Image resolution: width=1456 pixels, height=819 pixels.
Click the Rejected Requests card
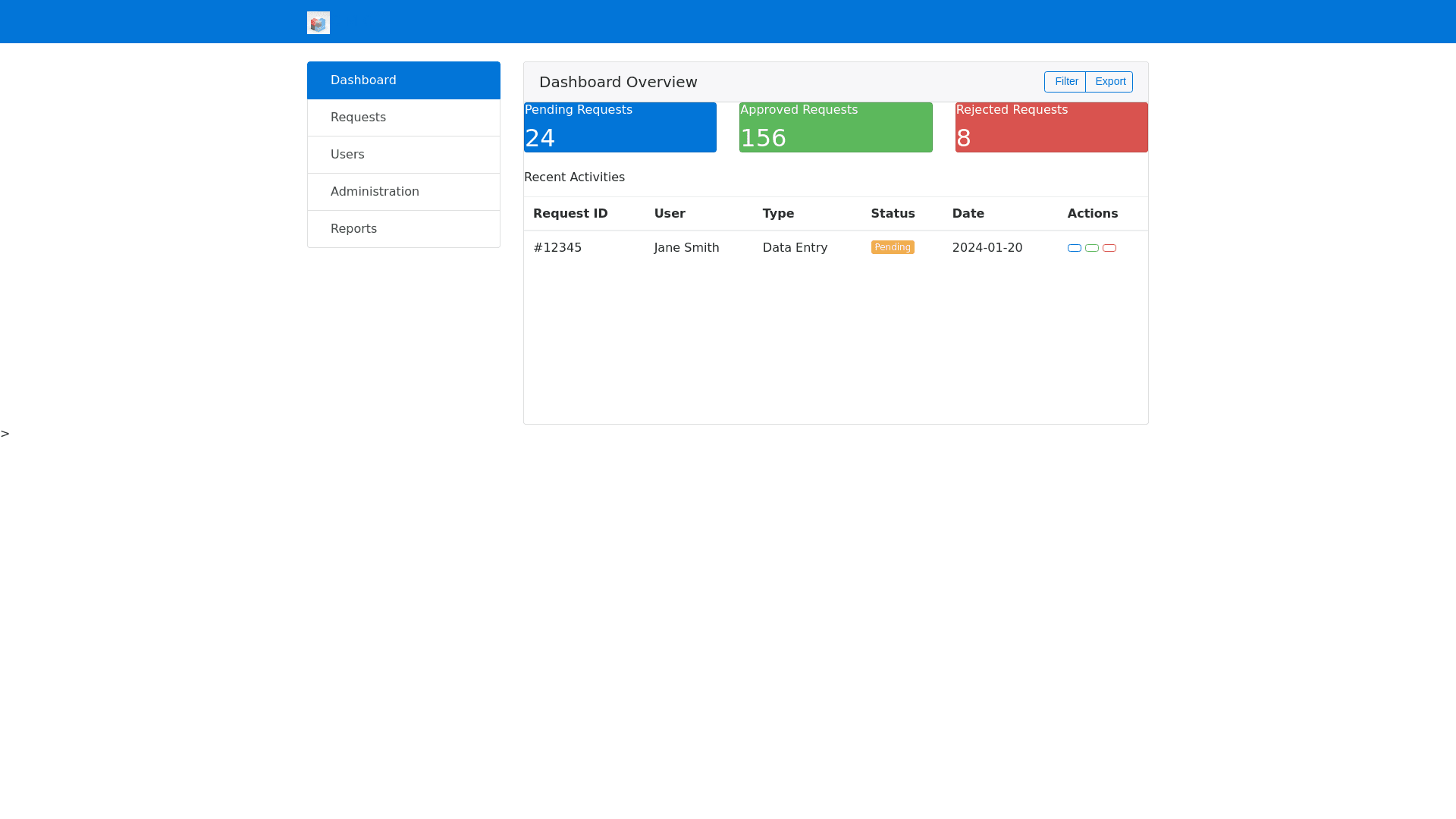1051,127
